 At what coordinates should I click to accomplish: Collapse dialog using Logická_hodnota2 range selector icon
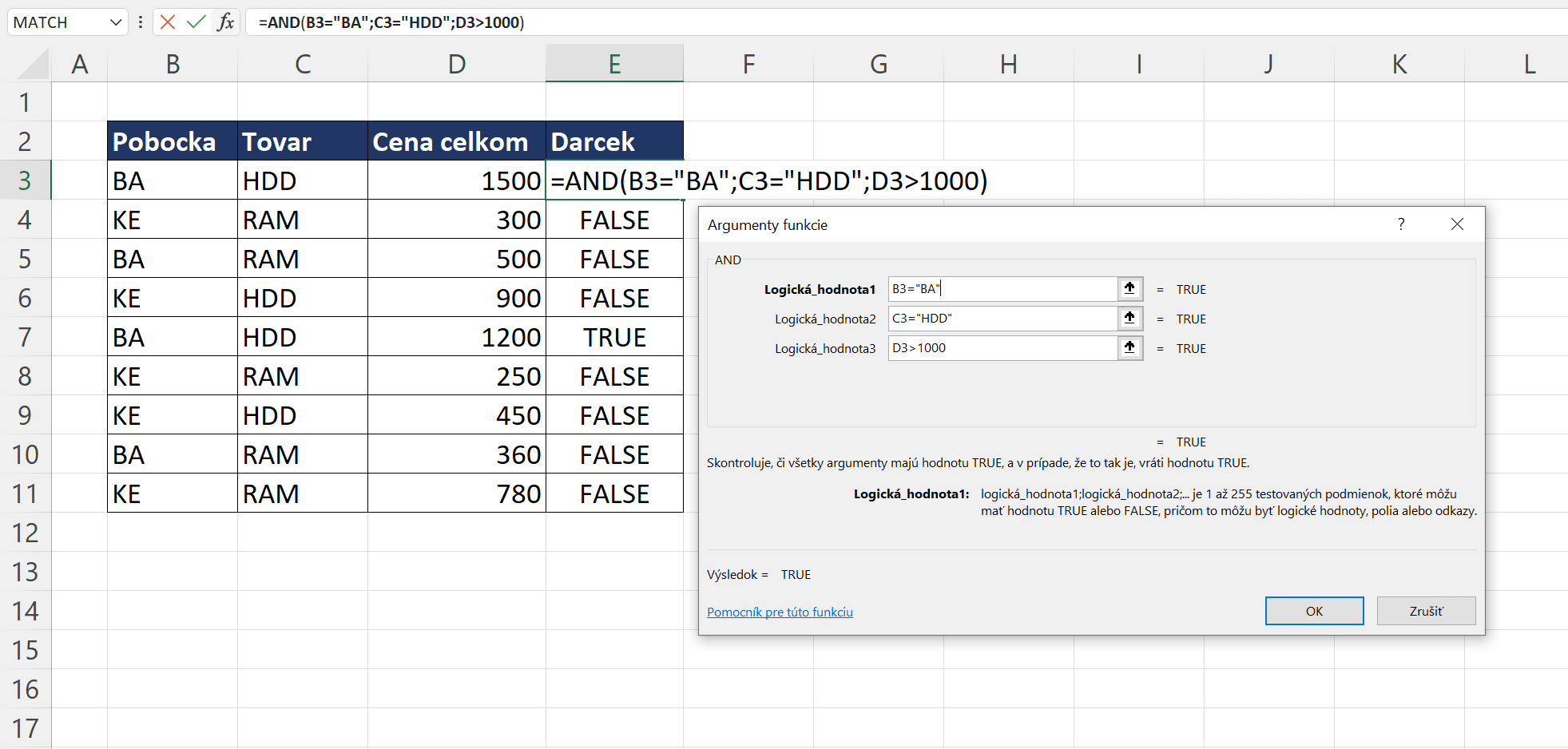pyautogui.click(x=1129, y=319)
